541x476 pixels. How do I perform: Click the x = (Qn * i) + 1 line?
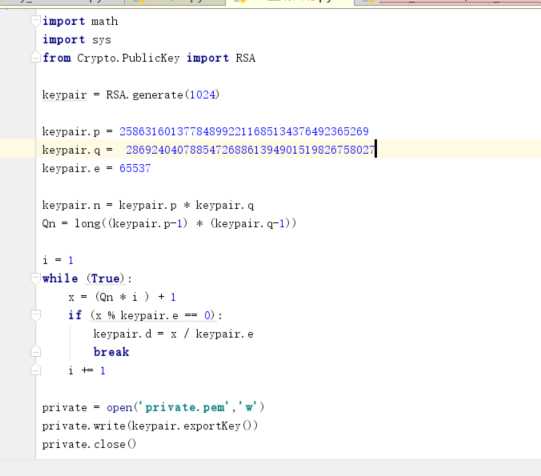click(x=122, y=297)
